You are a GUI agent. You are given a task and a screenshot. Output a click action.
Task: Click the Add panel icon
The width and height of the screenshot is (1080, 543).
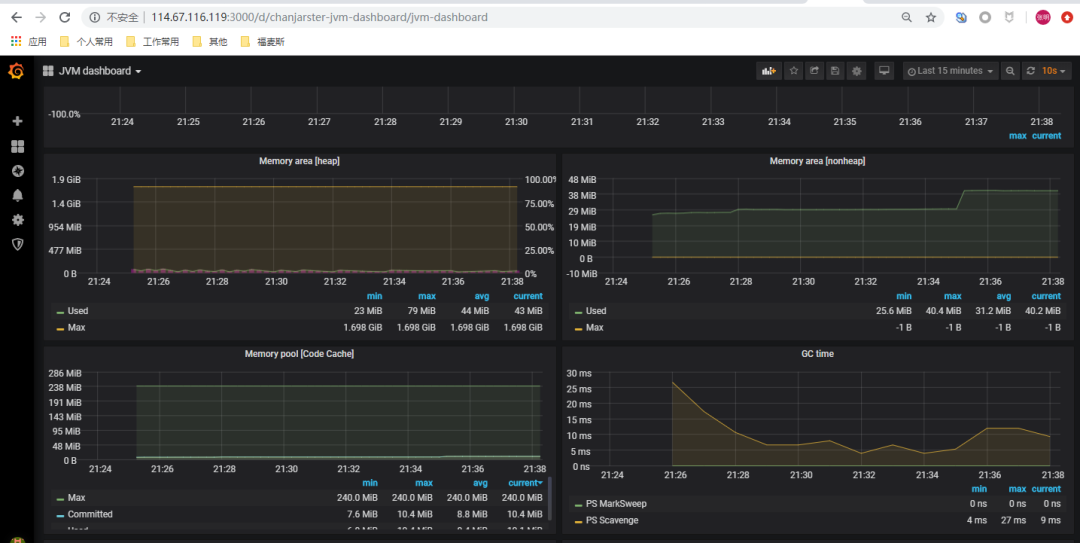pyautogui.click(x=768, y=71)
